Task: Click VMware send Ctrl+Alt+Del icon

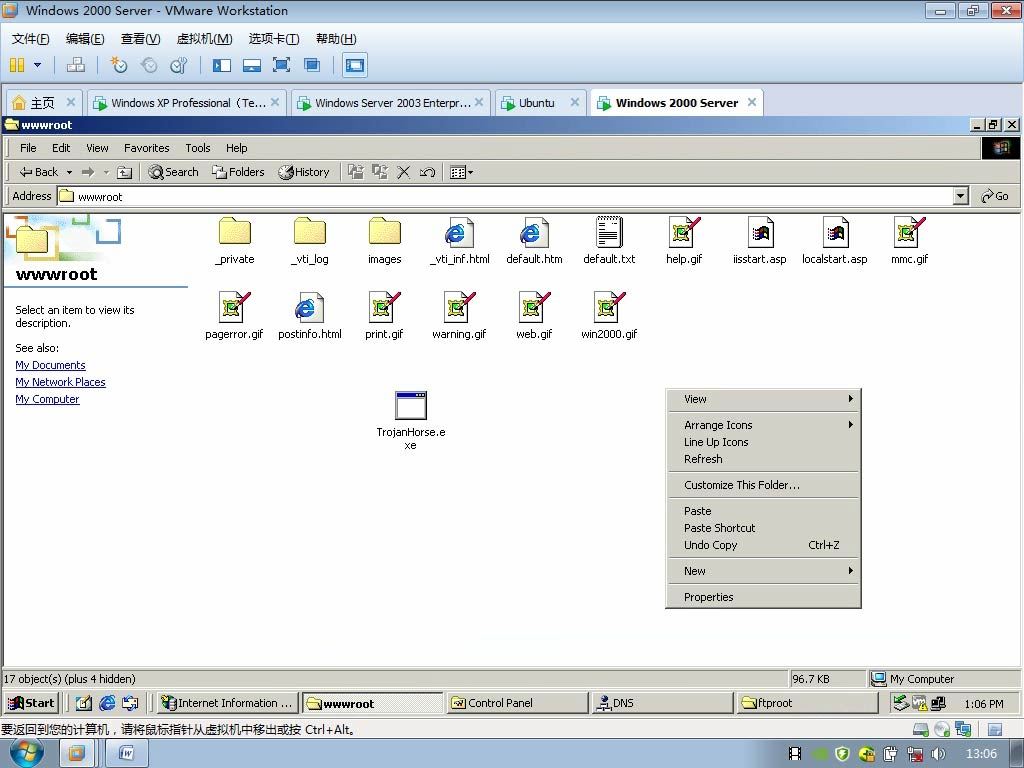Action: (x=76, y=65)
